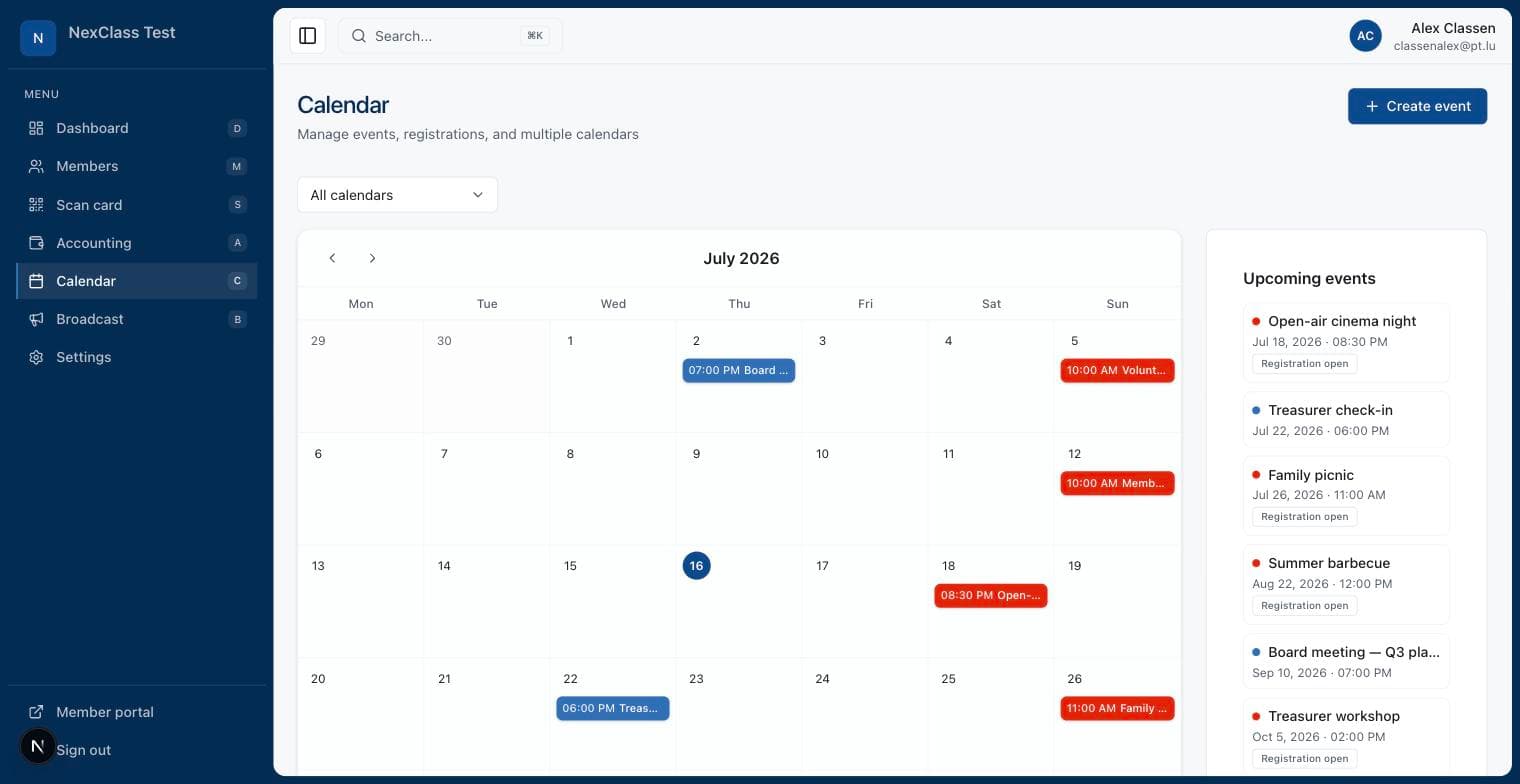Click the AC user avatar
This screenshot has height=784, width=1520.
[x=1365, y=36]
